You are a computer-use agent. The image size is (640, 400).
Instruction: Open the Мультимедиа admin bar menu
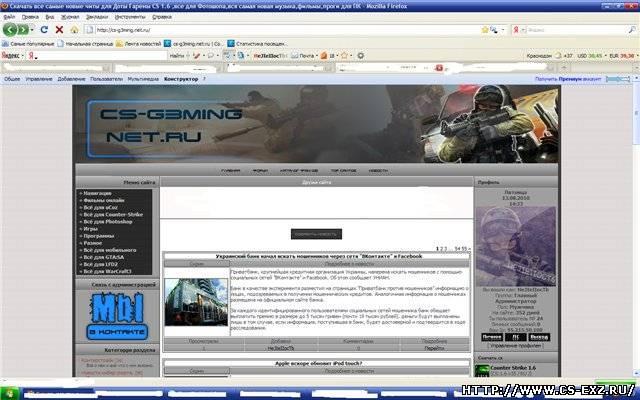click(143, 79)
